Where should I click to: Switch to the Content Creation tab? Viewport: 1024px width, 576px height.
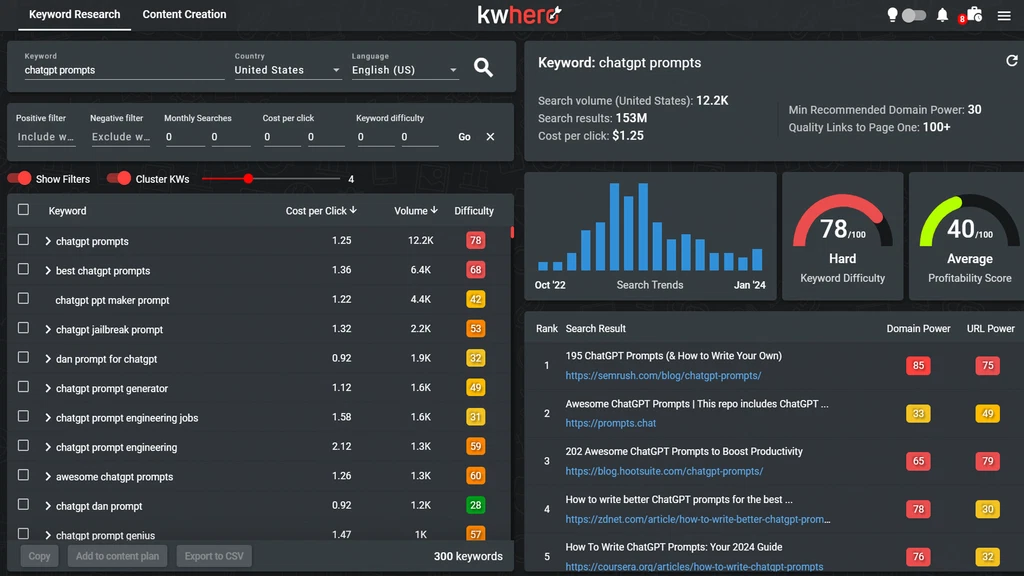coord(184,15)
